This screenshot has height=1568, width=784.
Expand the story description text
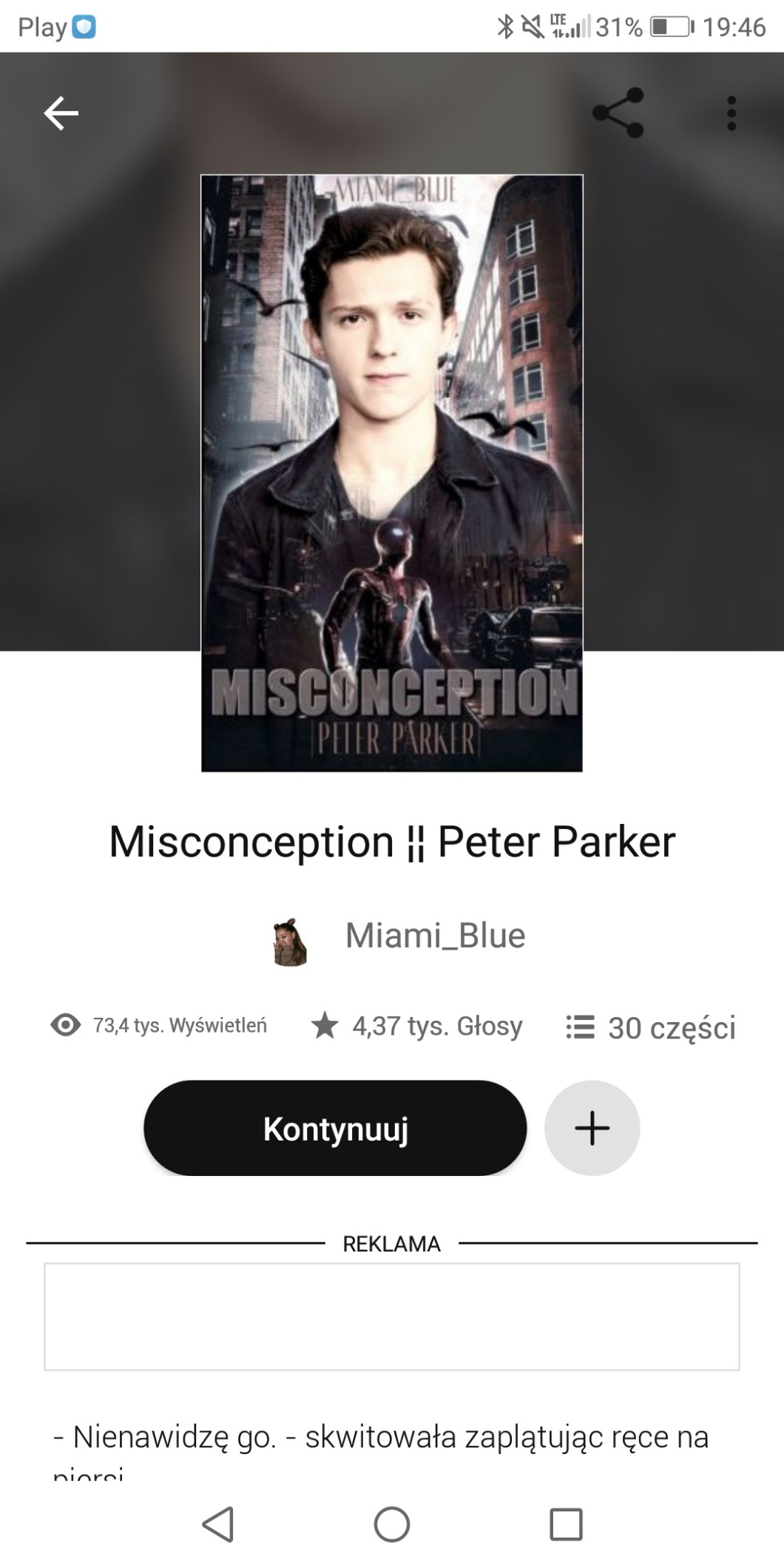click(381, 1448)
